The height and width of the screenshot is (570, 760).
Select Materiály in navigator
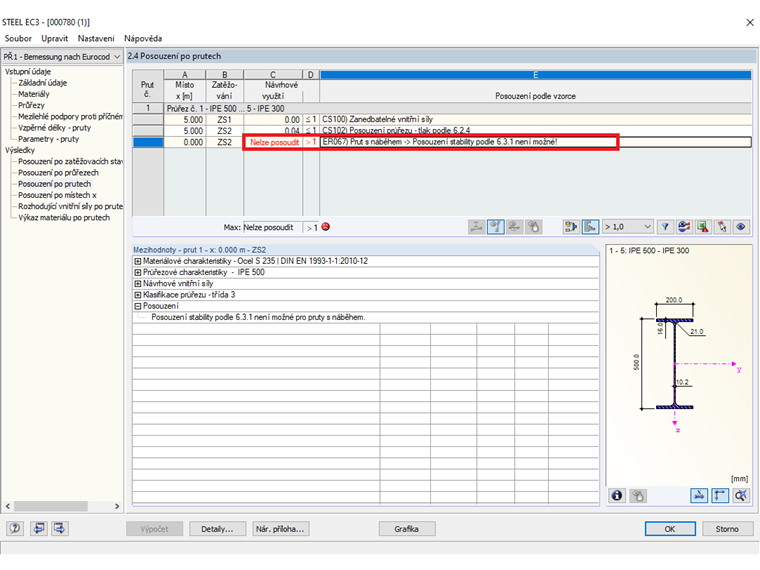click(x=34, y=94)
